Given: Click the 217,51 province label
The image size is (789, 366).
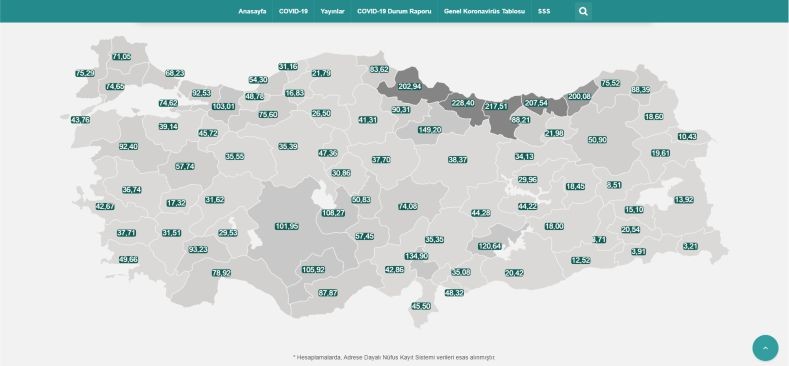Looking at the screenshot, I should [x=496, y=107].
